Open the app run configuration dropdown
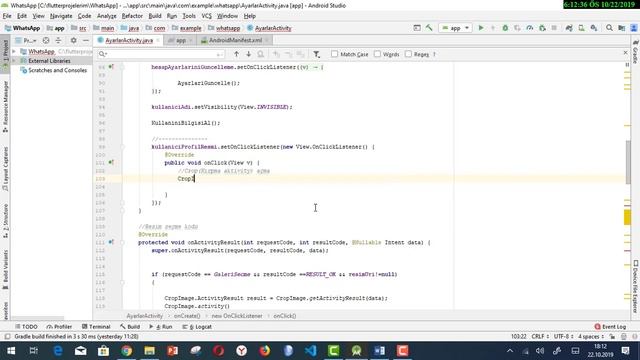 click(456, 28)
